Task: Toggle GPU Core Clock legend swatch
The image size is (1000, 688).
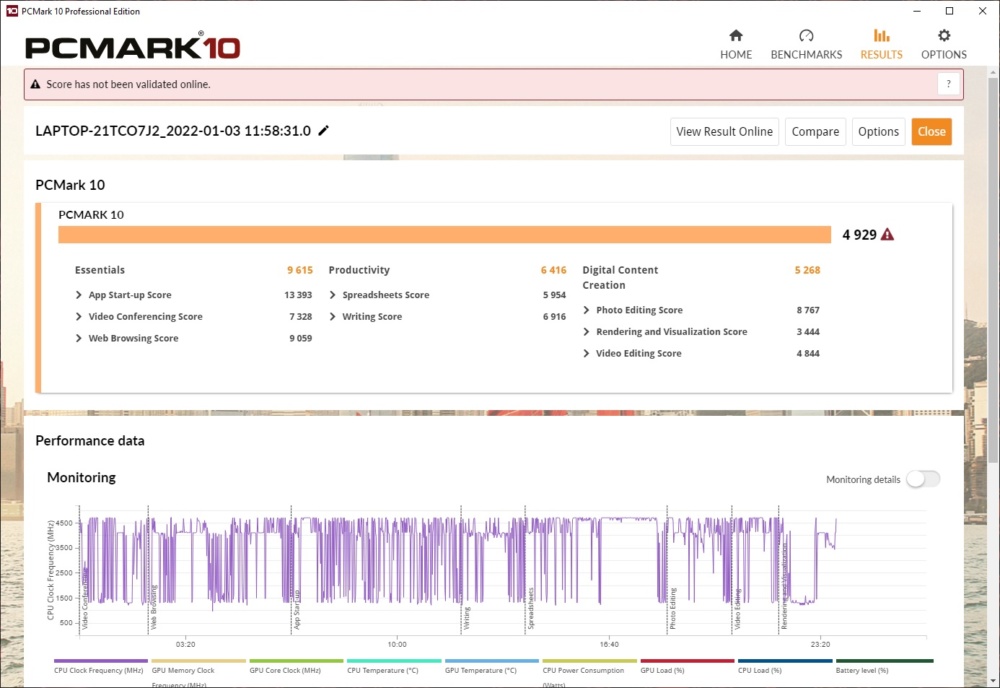Action: (x=296, y=661)
